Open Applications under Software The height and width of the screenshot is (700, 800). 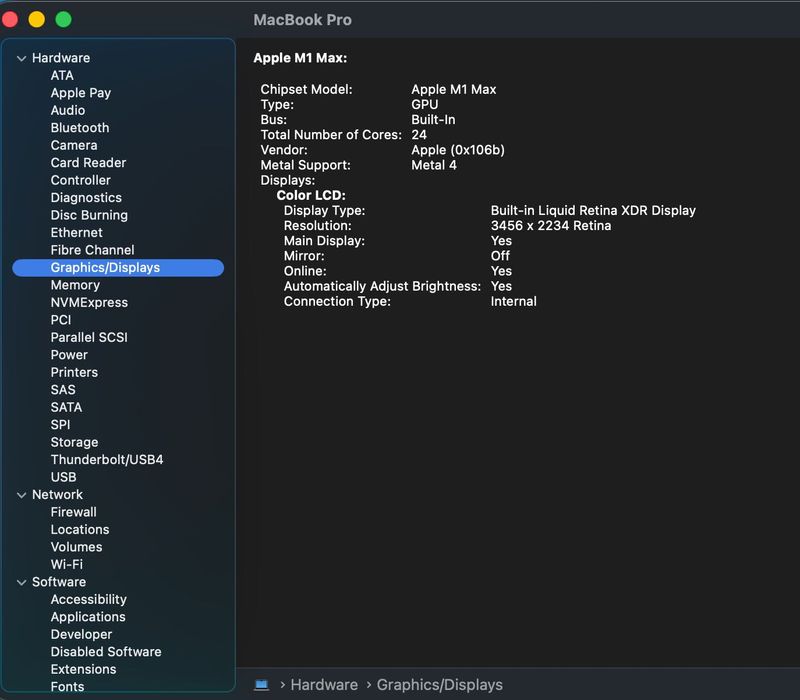tap(88, 617)
